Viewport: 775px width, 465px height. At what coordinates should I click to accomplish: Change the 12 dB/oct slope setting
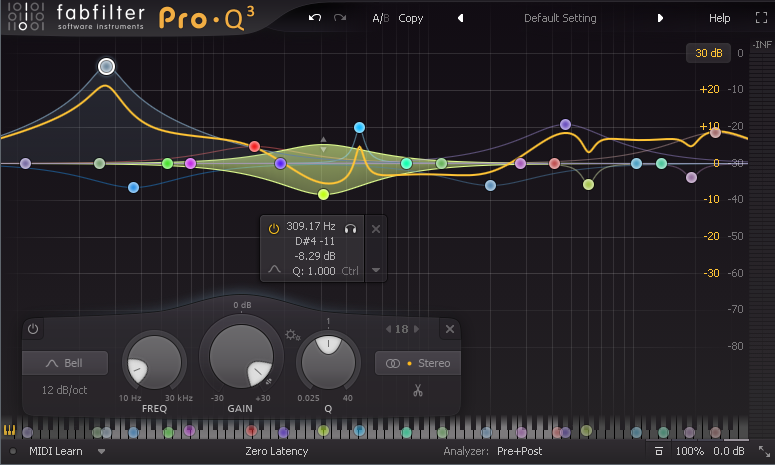pos(64,390)
